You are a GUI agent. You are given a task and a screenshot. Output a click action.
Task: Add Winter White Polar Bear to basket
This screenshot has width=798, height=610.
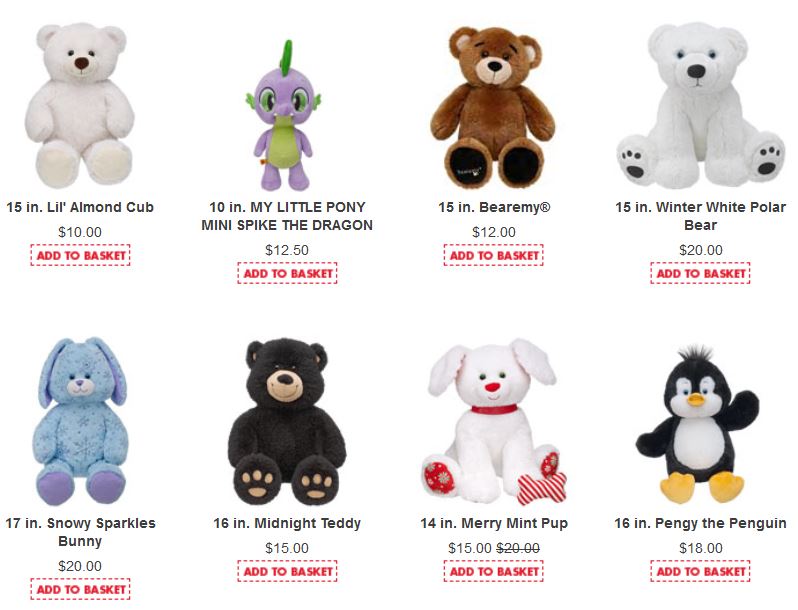pyautogui.click(x=700, y=273)
